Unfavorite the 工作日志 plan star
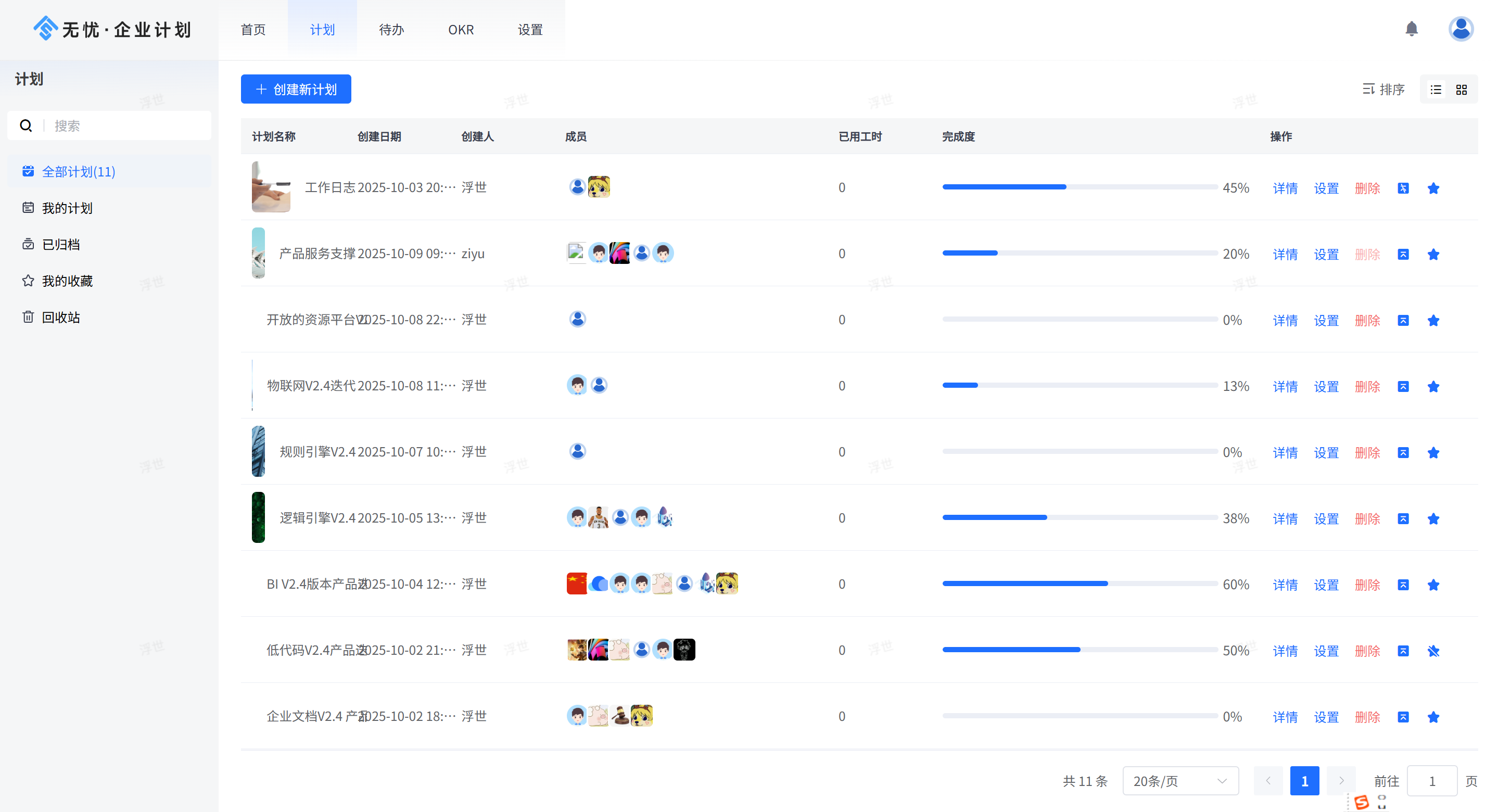The width and height of the screenshot is (1498, 812). coord(1433,188)
